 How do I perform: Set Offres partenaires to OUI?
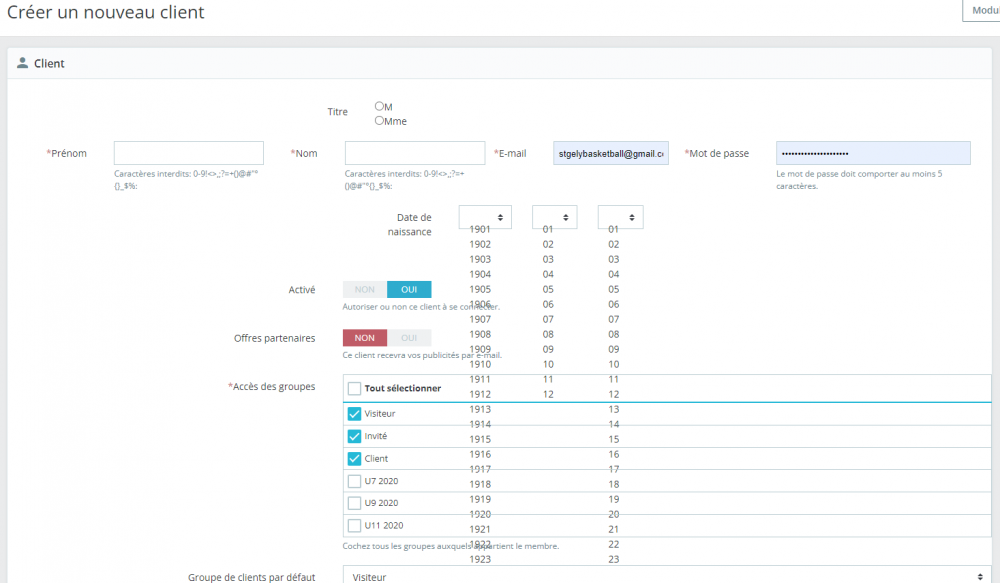click(x=409, y=338)
